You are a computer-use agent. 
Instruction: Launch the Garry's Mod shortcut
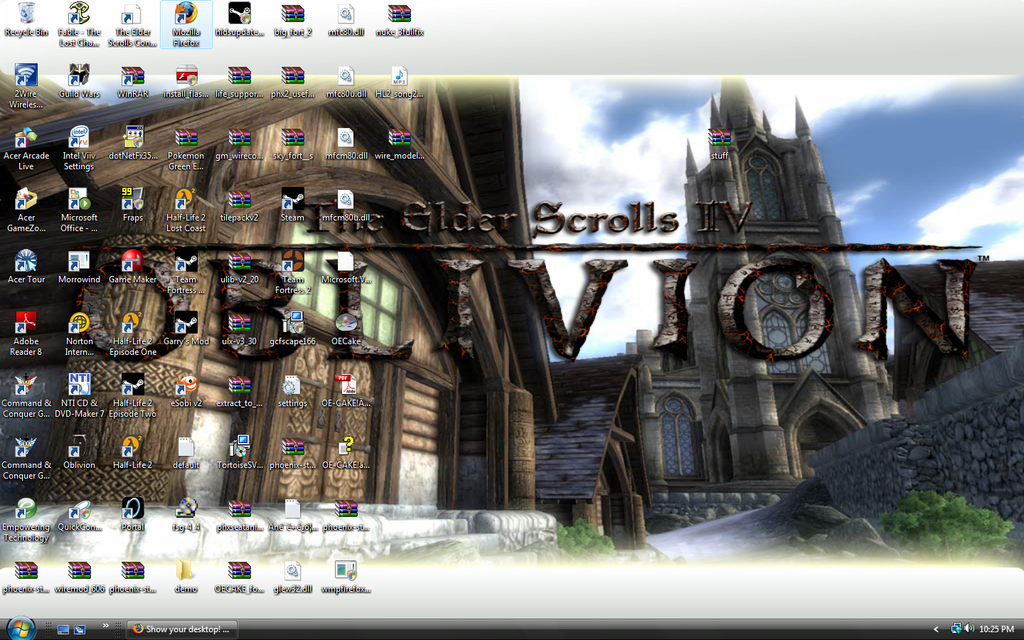pos(186,329)
